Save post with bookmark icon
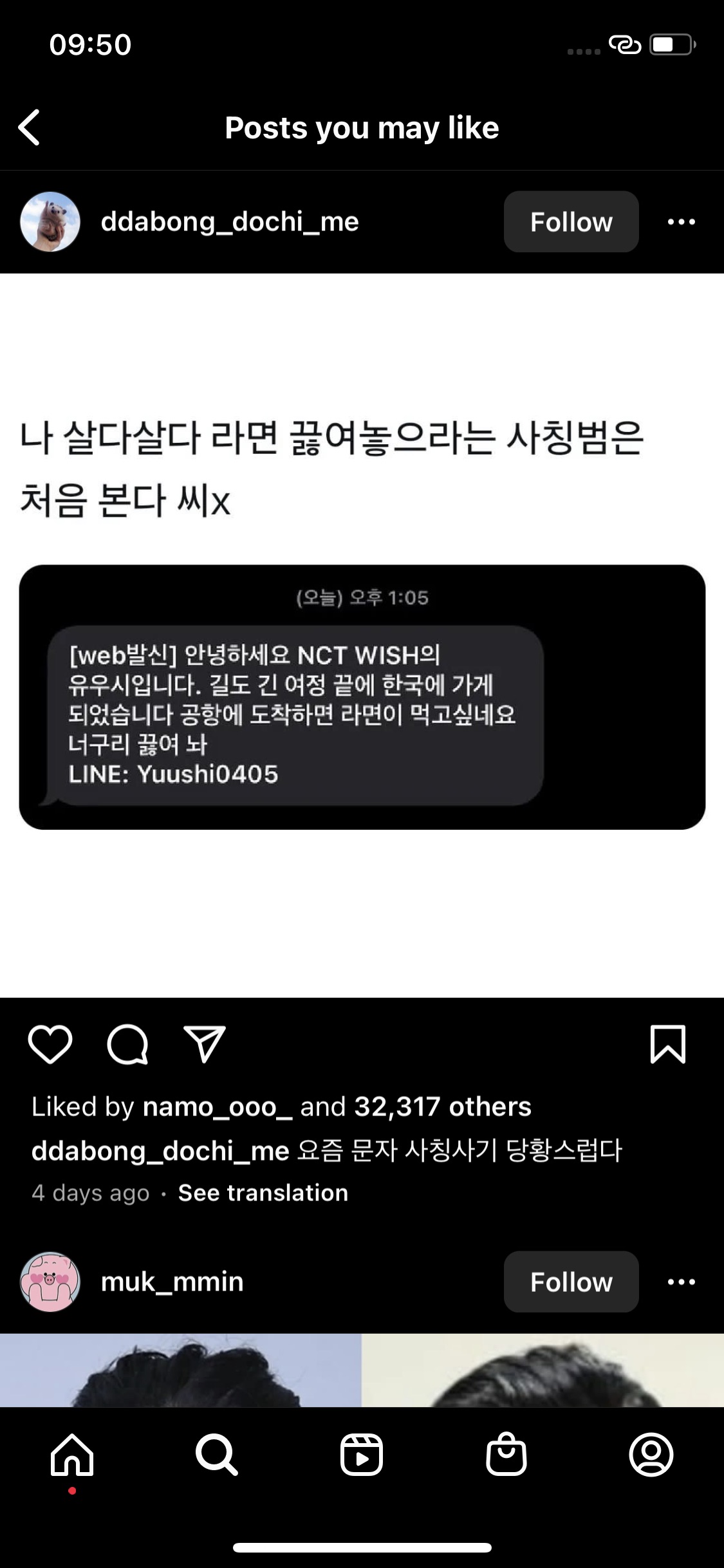 (x=668, y=1044)
